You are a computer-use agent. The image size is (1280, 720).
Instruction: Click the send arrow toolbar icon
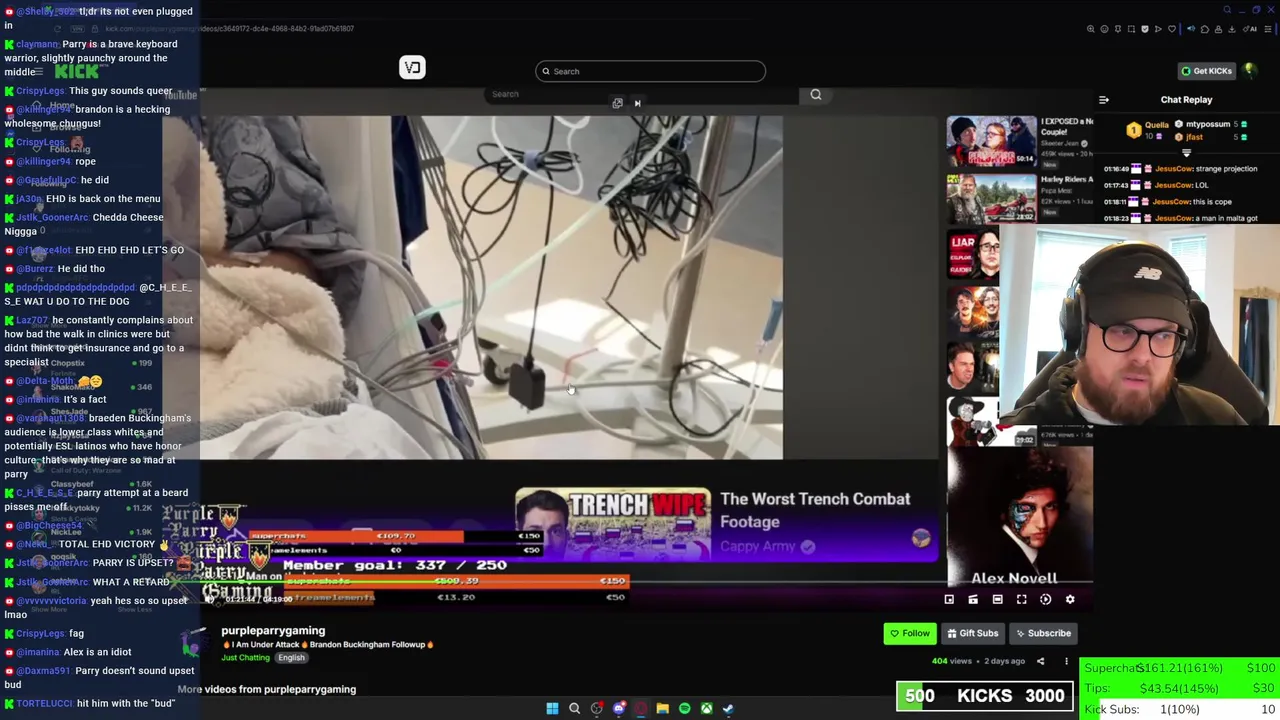pos(1158,29)
